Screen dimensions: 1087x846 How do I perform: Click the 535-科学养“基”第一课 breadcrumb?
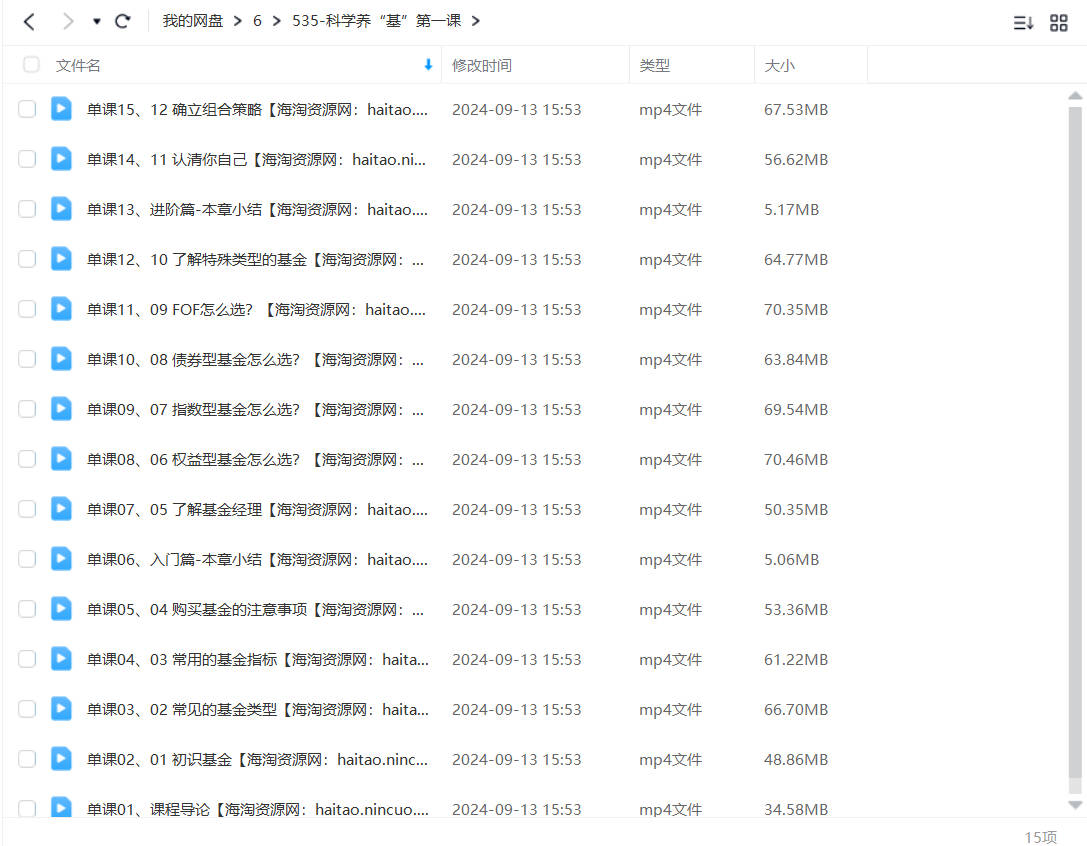pos(376,21)
